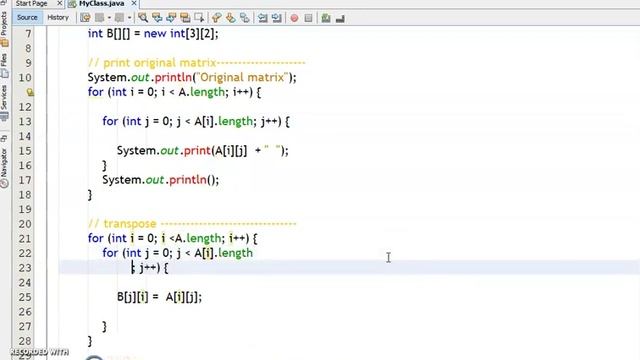Open the dropdown arrow beside the Forward icon
The height and width of the screenshot is (360, 640).
tap(129, 18)
